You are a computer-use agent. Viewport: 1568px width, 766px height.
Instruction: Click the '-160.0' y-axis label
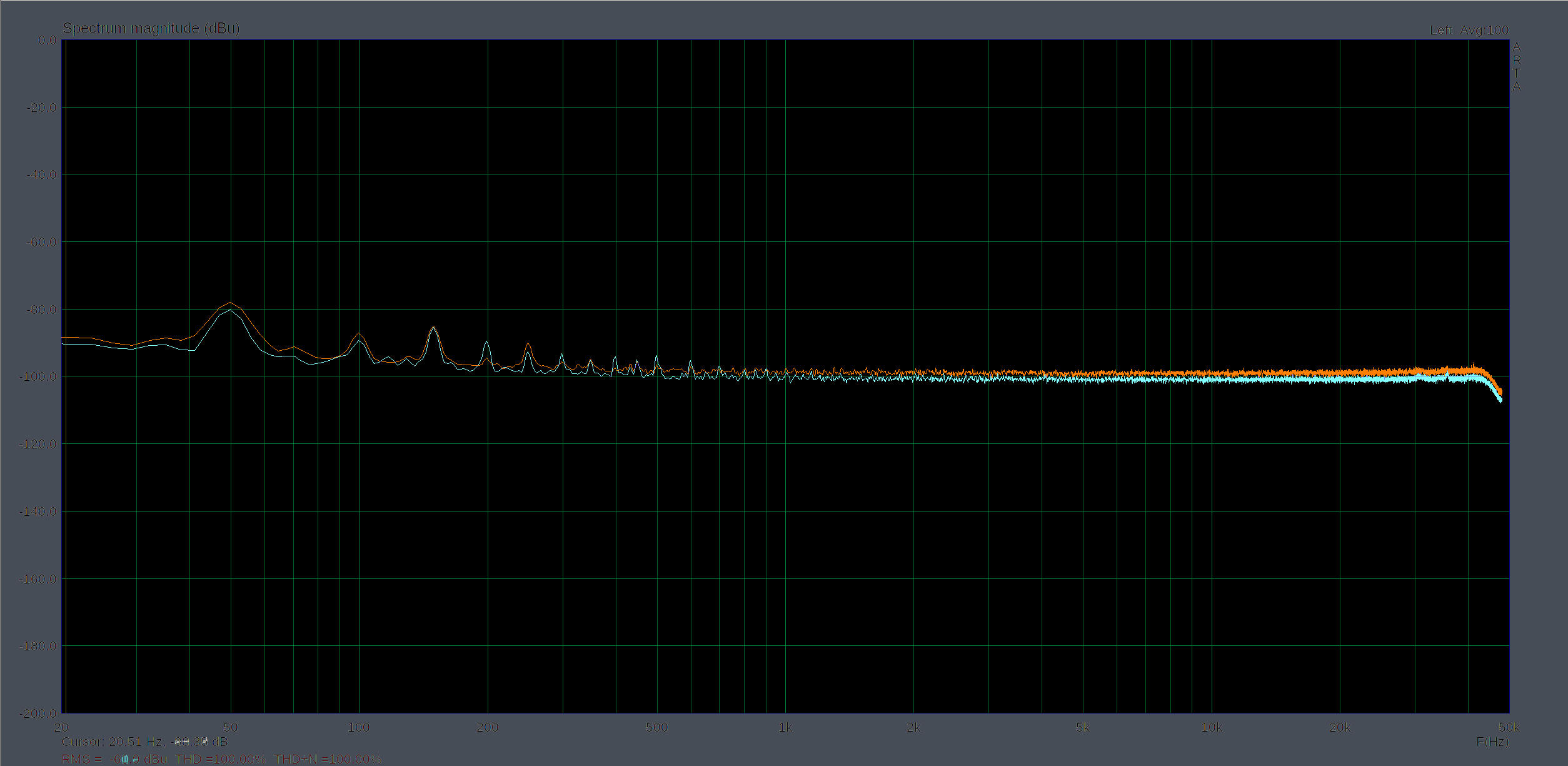pos(38,579)
